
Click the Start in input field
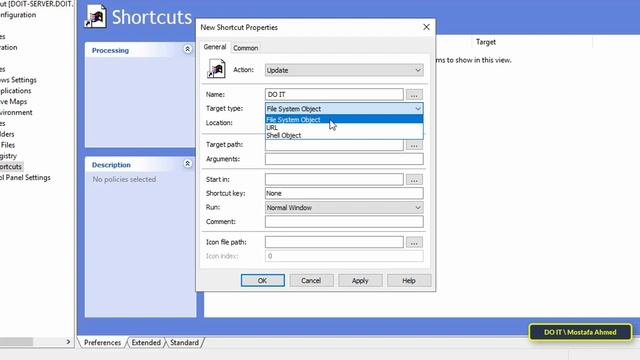point(334,179)
